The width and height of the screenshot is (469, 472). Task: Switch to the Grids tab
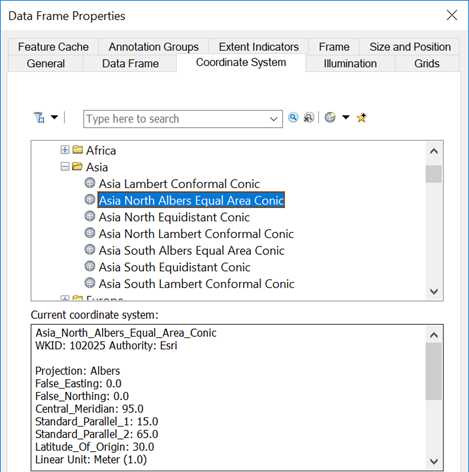click(427, 63)
